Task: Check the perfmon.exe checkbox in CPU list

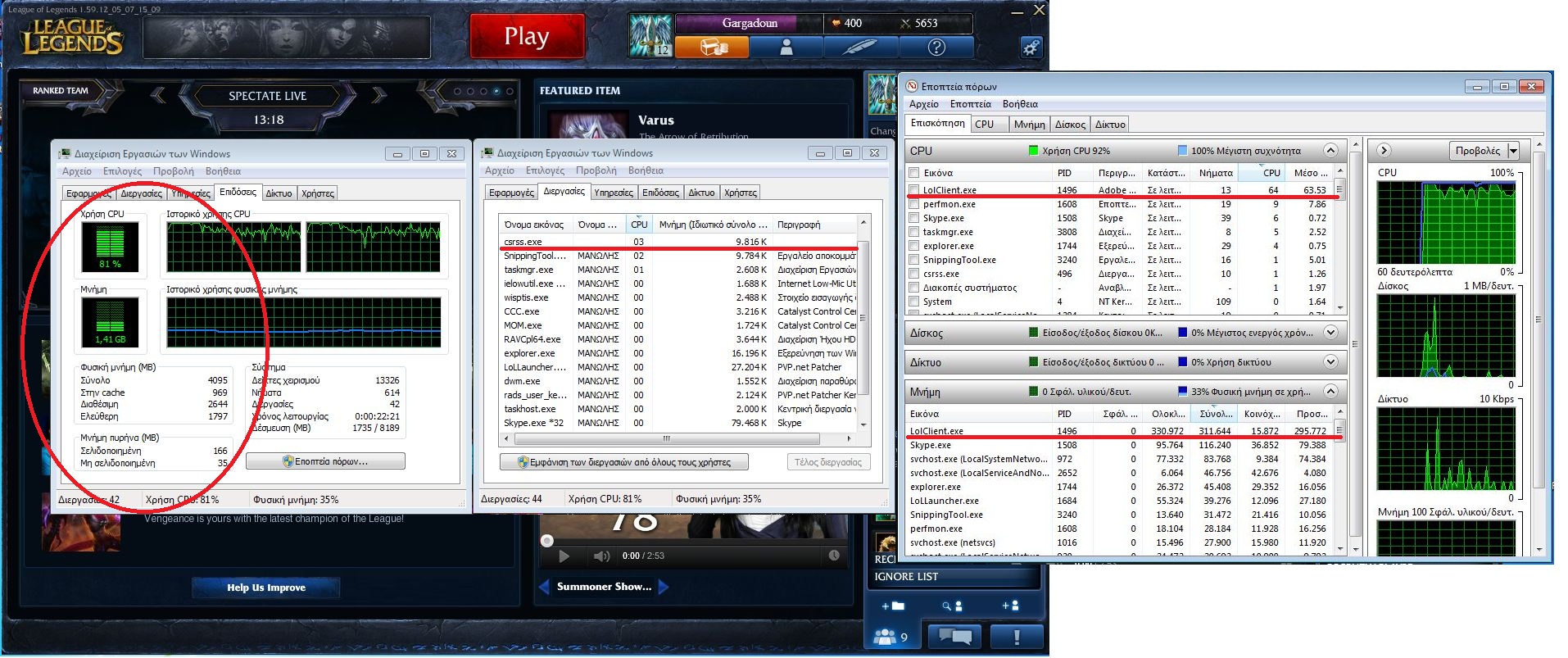Action: coord(913,204)
